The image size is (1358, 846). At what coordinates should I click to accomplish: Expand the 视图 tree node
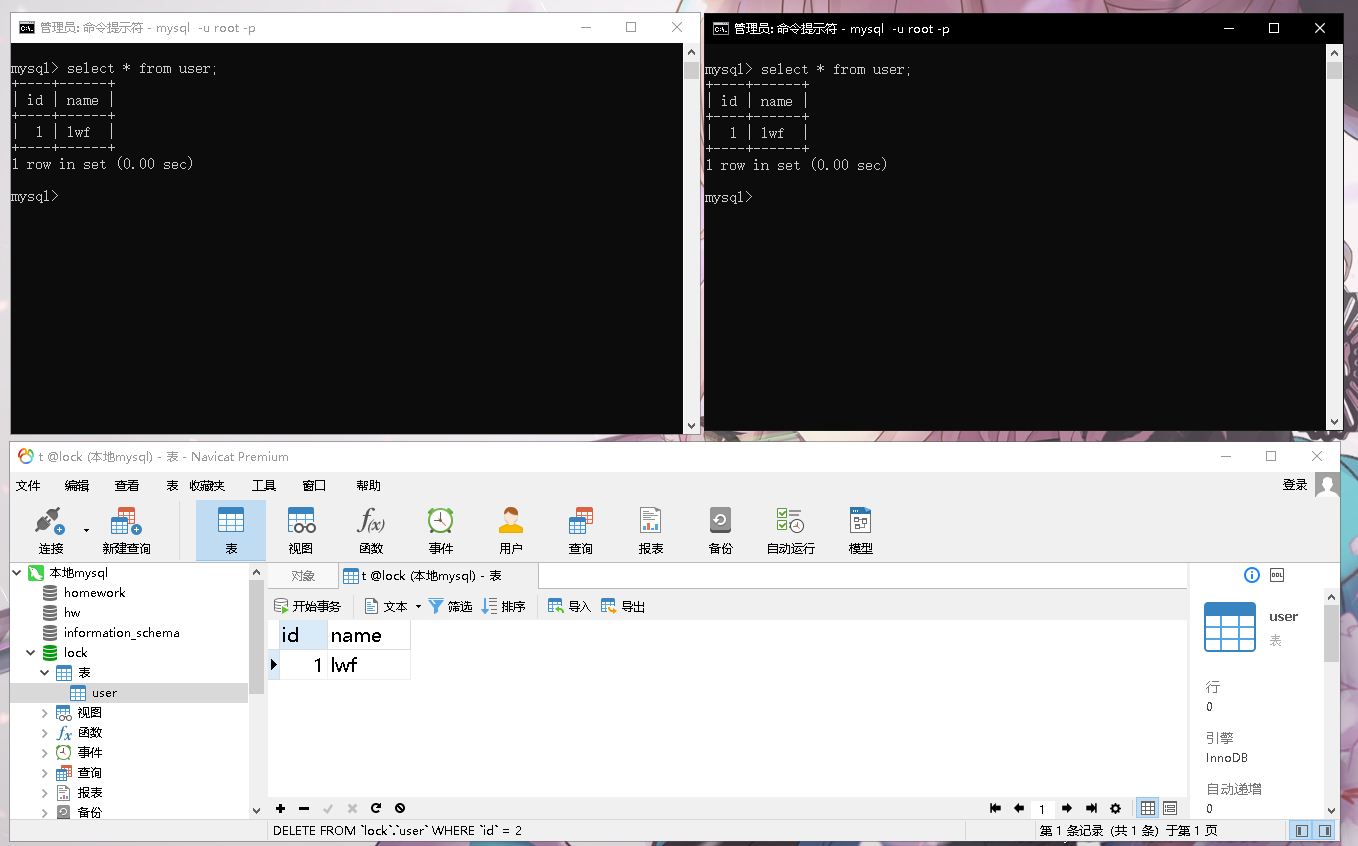[x=44, y=713]
